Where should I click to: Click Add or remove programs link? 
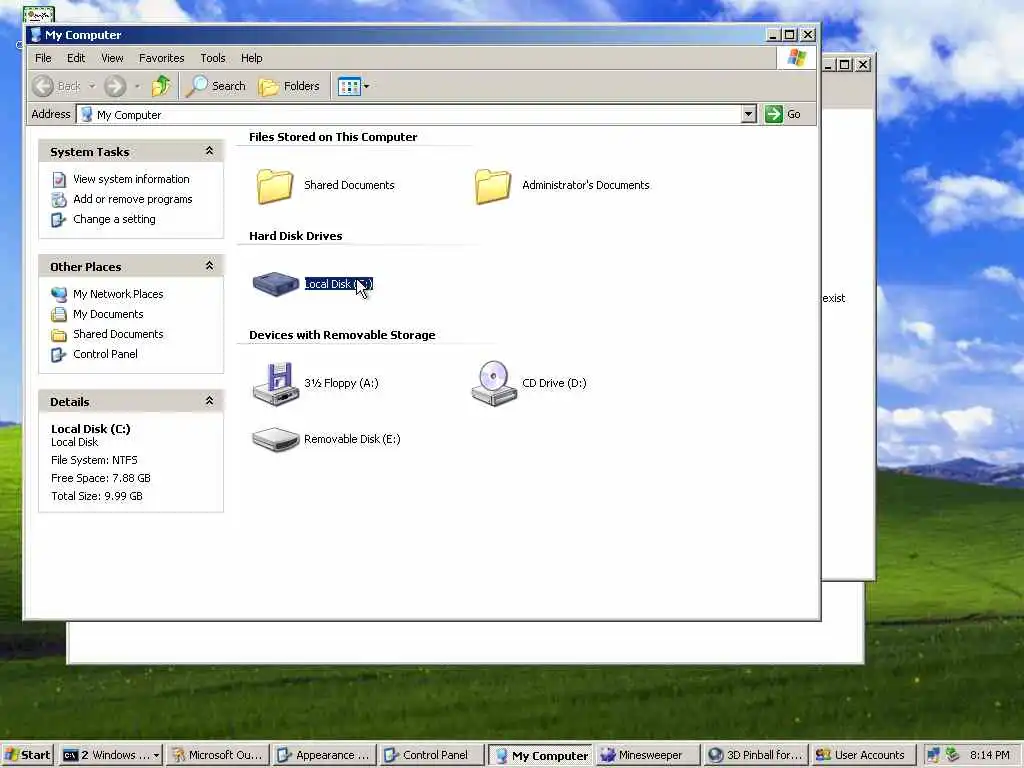pyautogui.click(x=133, y=199)
